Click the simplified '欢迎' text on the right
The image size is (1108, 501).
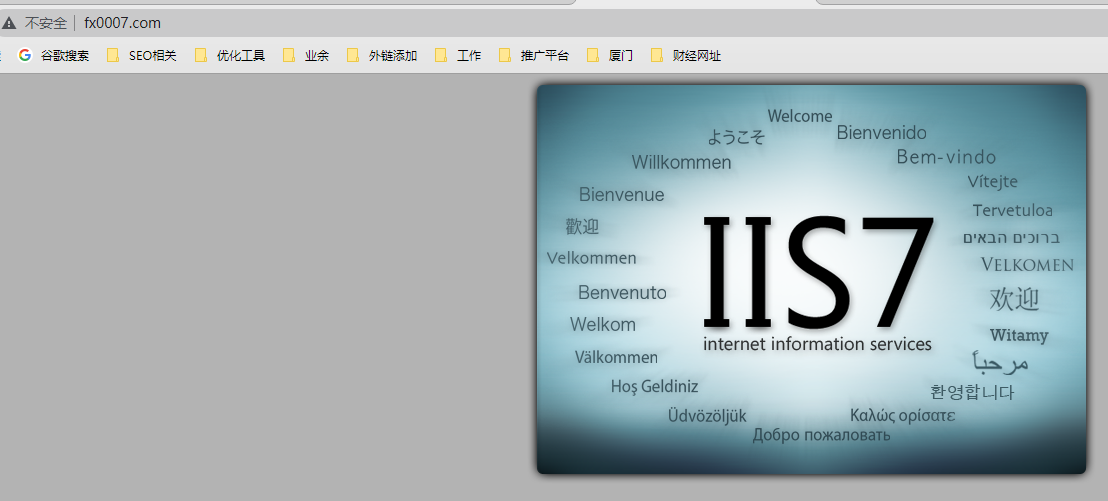[1014, 299]
